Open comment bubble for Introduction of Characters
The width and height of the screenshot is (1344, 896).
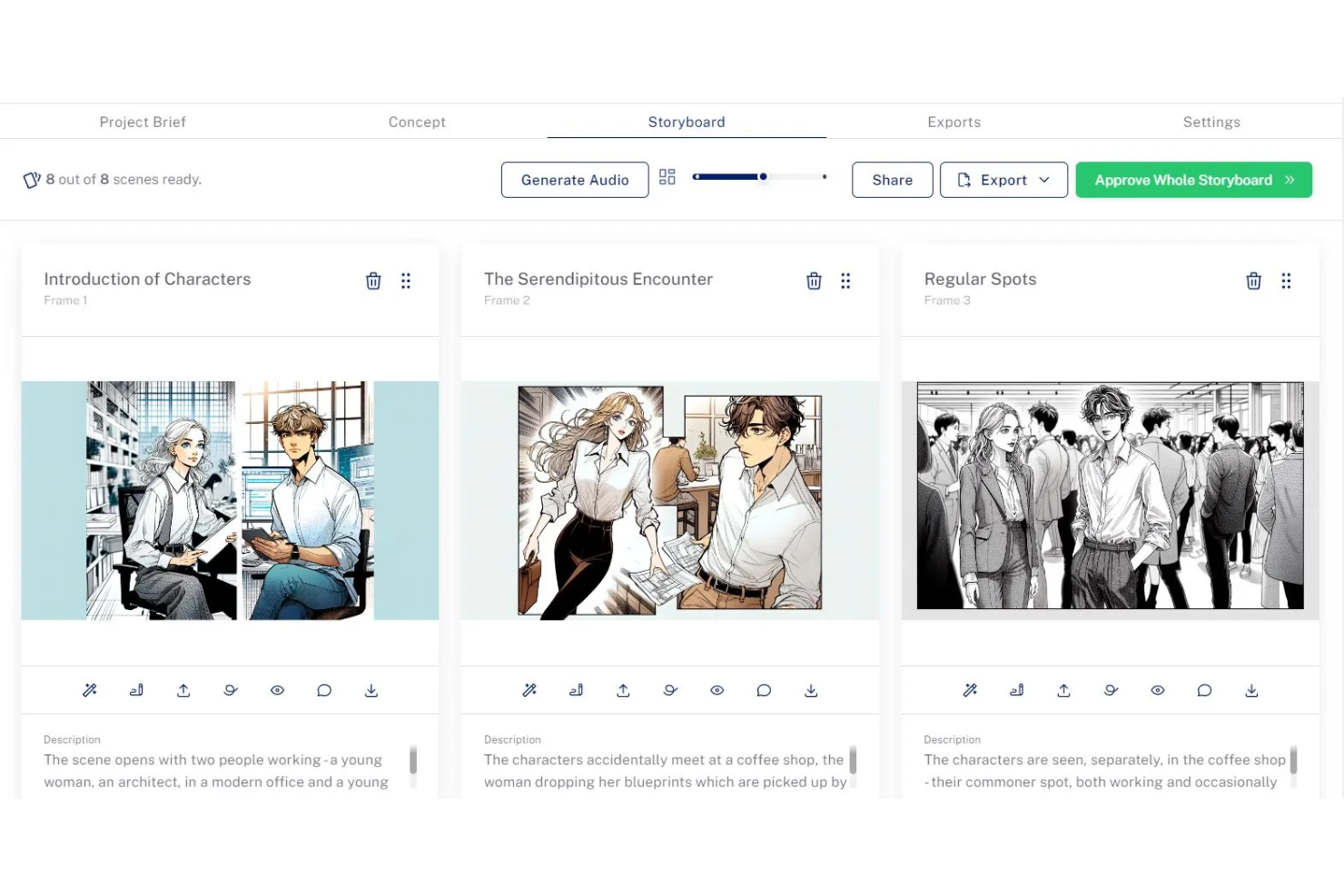coord(324,691)
